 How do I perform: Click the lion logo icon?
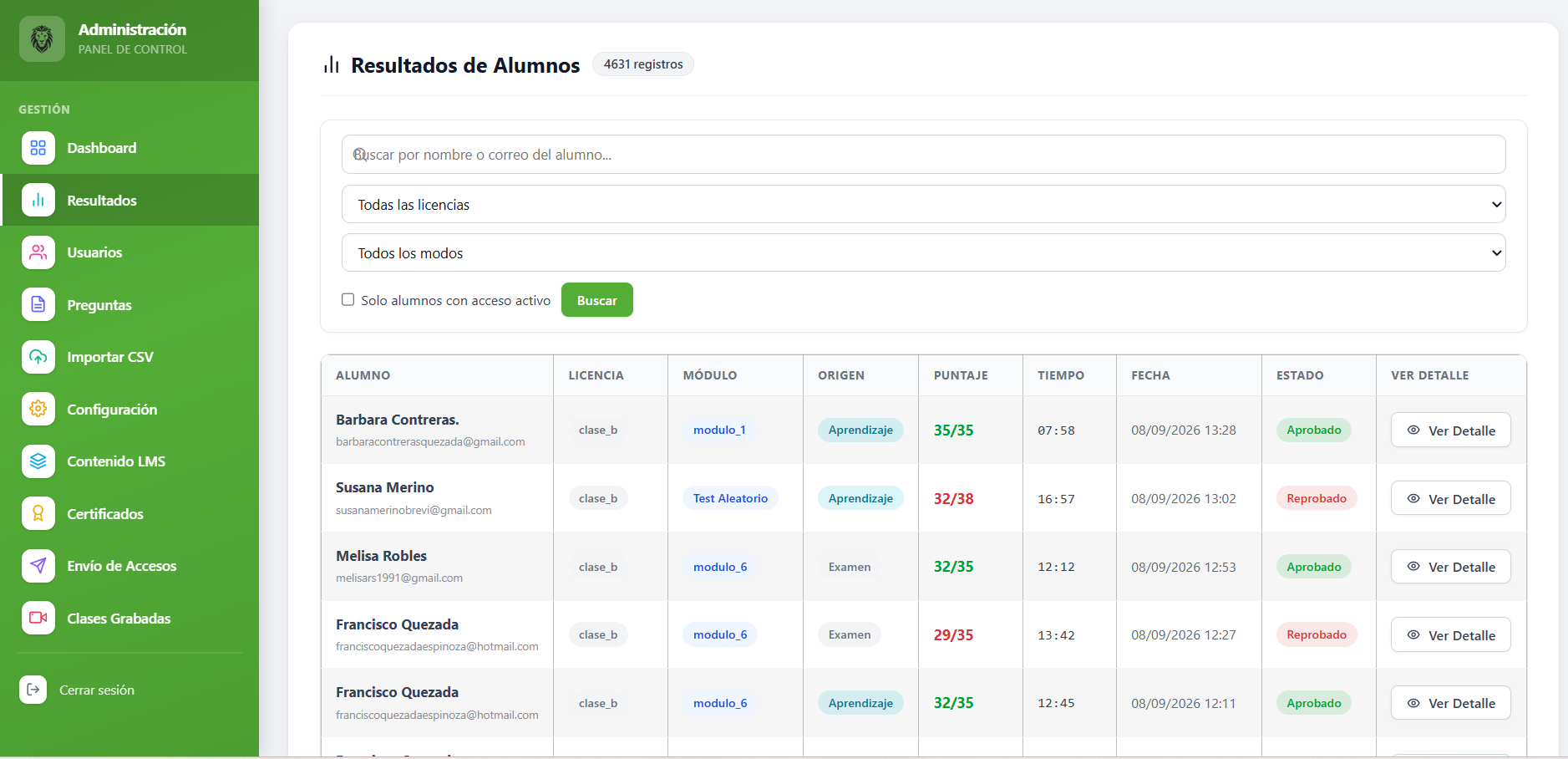coord(42,38)
